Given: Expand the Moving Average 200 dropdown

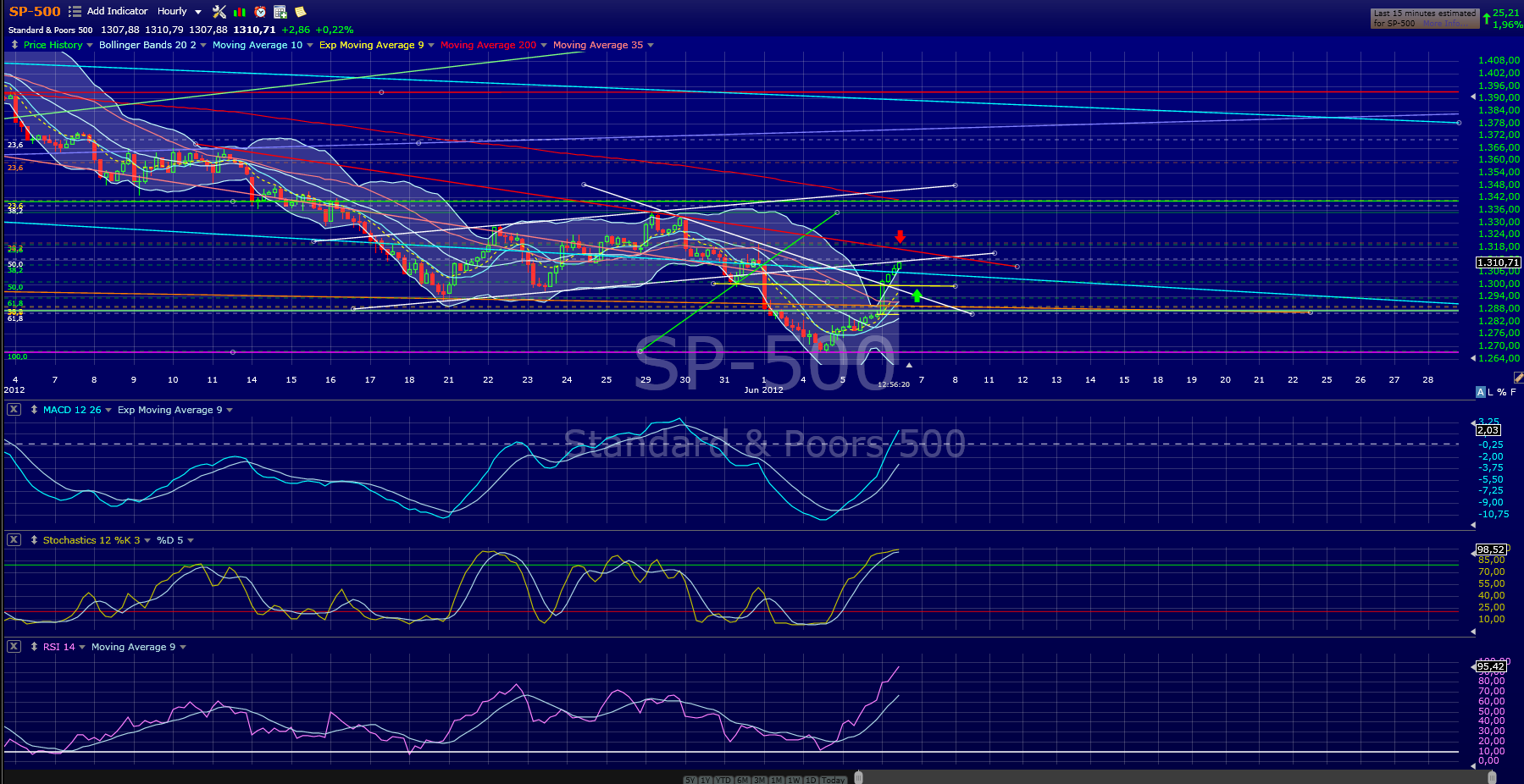Looking at the screenshot, I should pyautogui.click(x=544, y=46).
